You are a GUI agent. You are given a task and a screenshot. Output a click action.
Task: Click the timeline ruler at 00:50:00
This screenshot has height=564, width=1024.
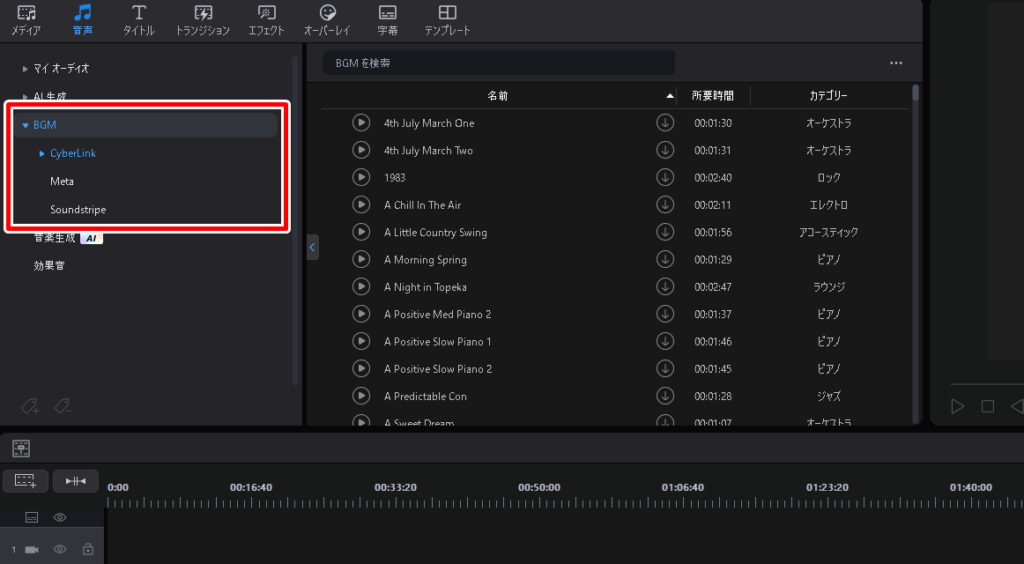(539, 501)
